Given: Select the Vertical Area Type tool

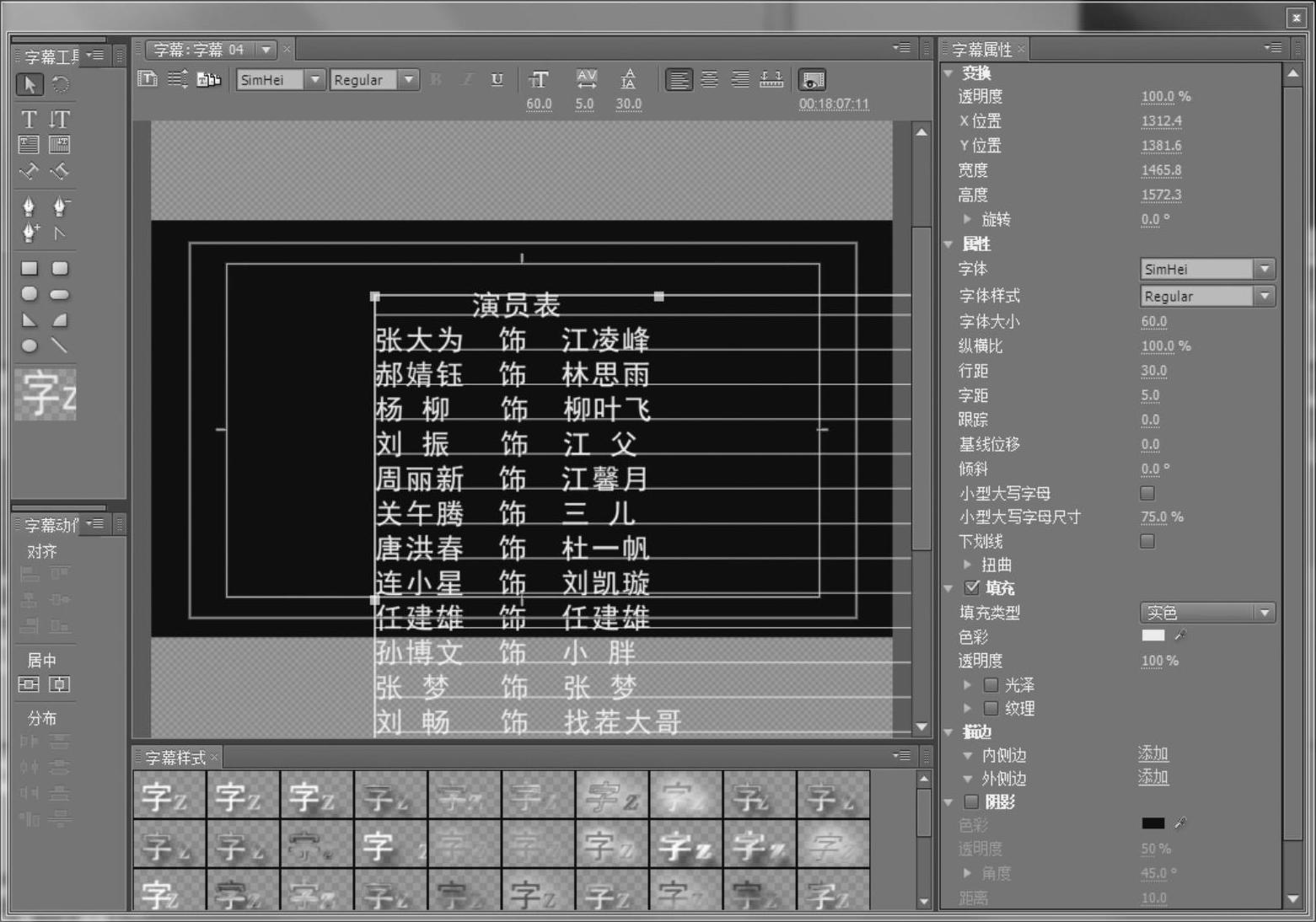Looking at the screenshot, I should coord(60,145).
